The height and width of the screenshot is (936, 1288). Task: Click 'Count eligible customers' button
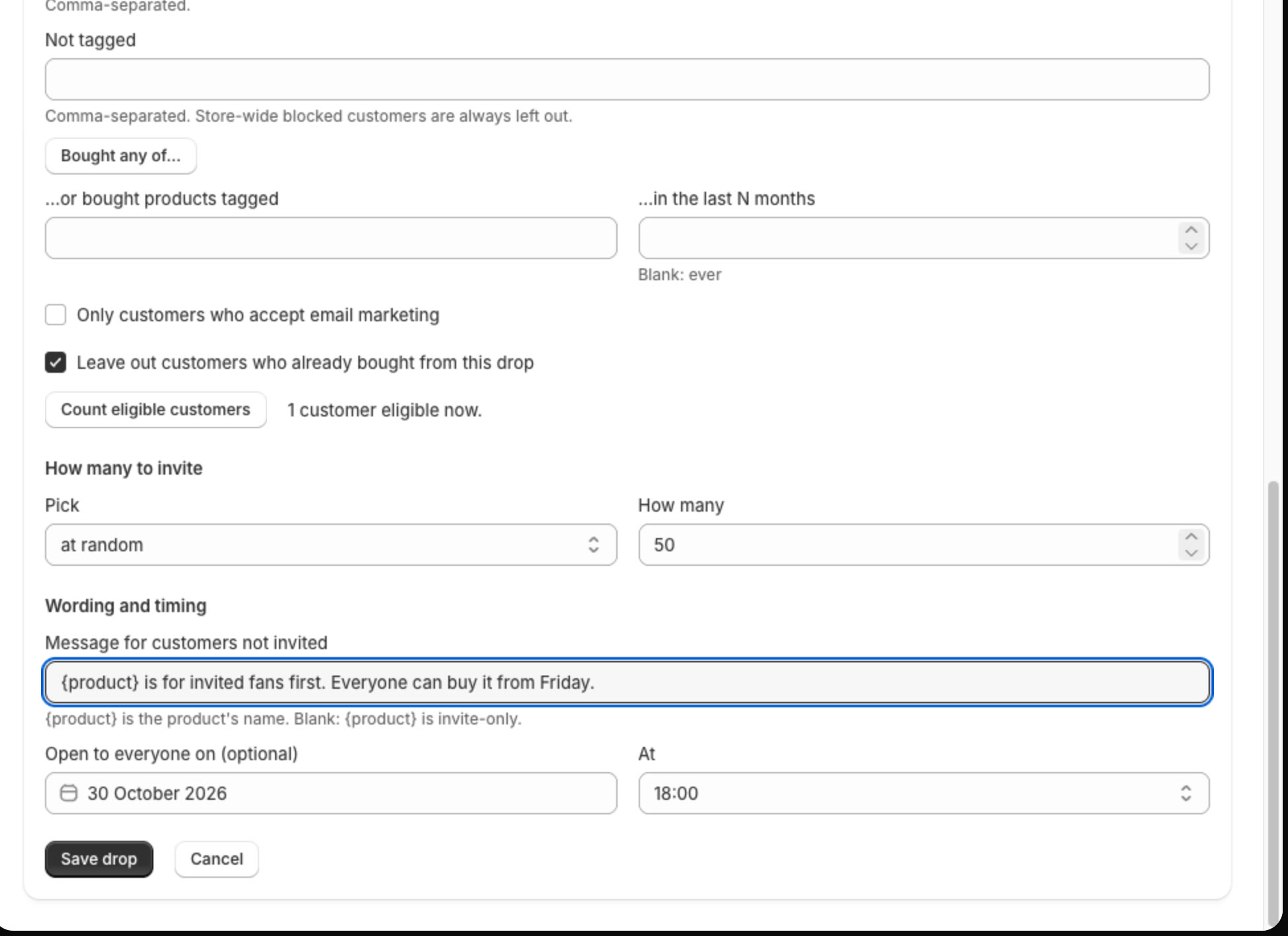[155, 410]
